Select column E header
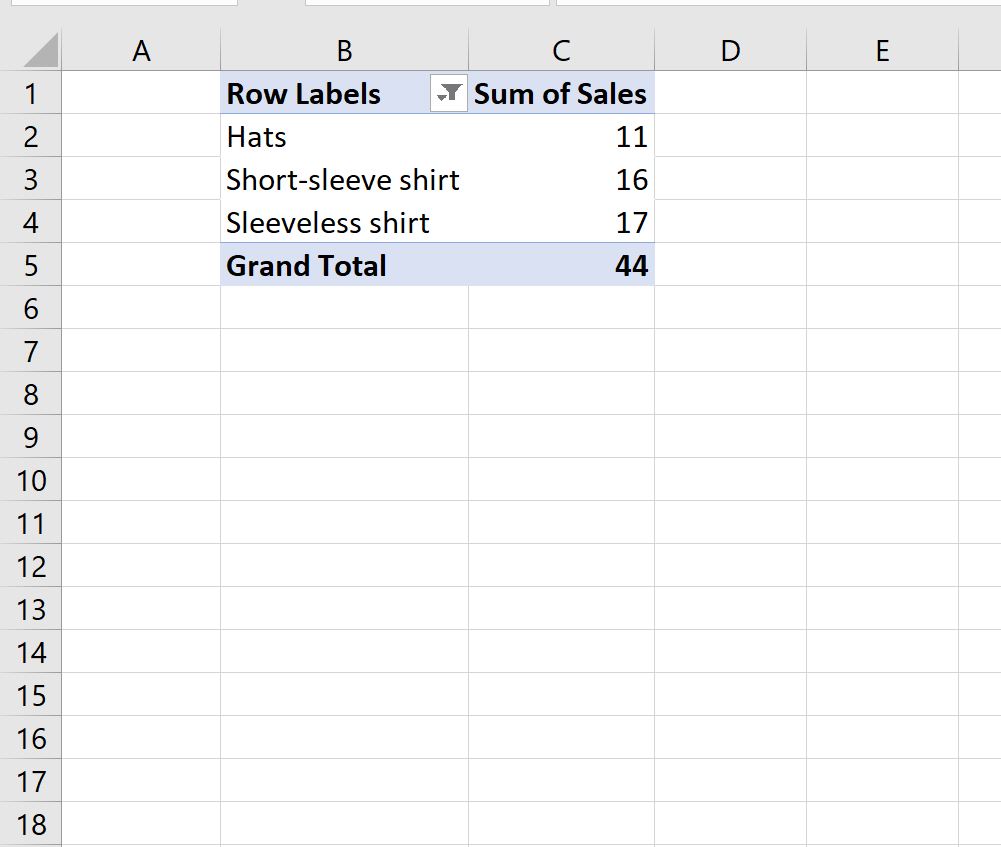The image size is (1001, 847). 881,51
